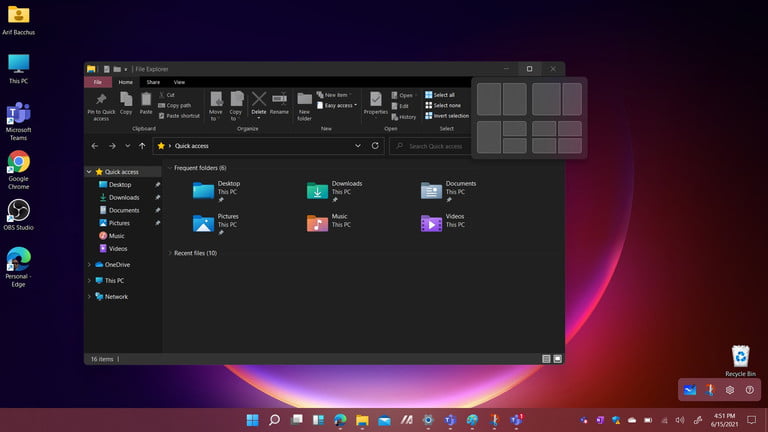Go up one level with up arrow

[142, 146]
